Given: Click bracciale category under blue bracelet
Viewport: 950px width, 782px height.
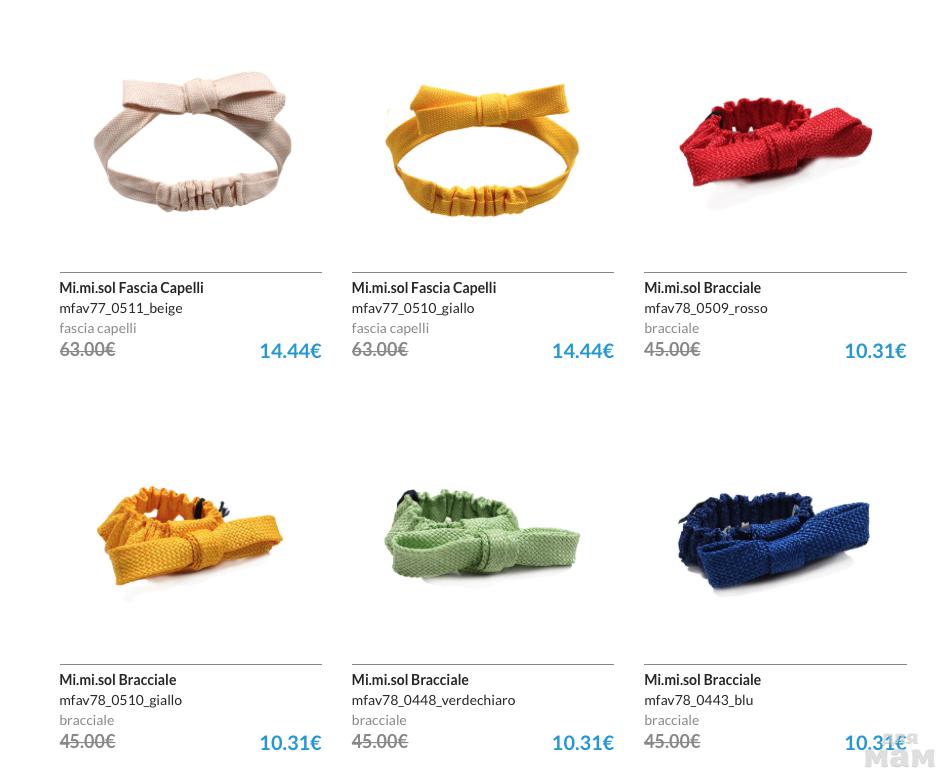Looking at the screenshot, I should pyautogui.click(x=671, y=720).
